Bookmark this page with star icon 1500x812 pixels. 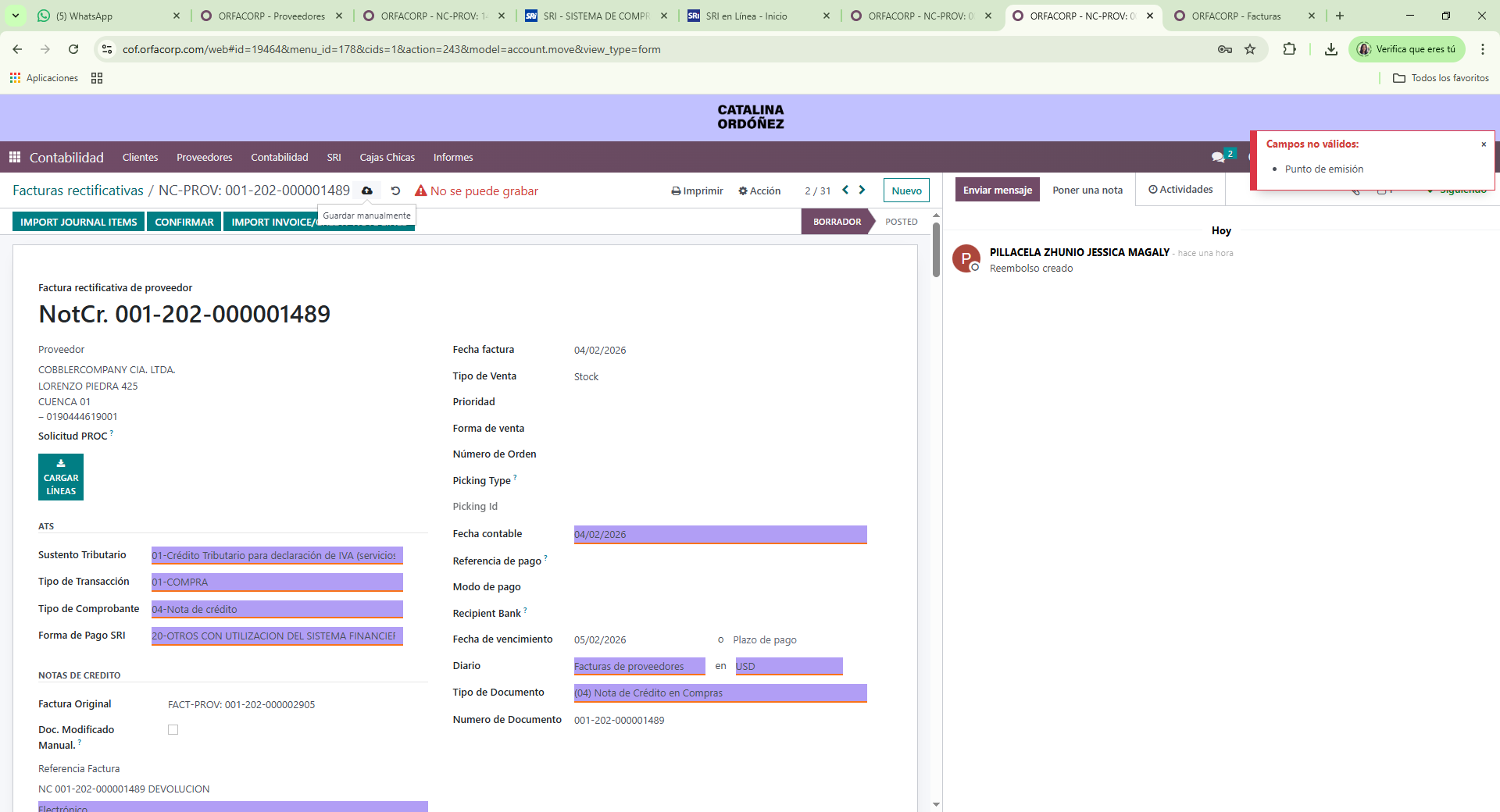point(1250,49)
